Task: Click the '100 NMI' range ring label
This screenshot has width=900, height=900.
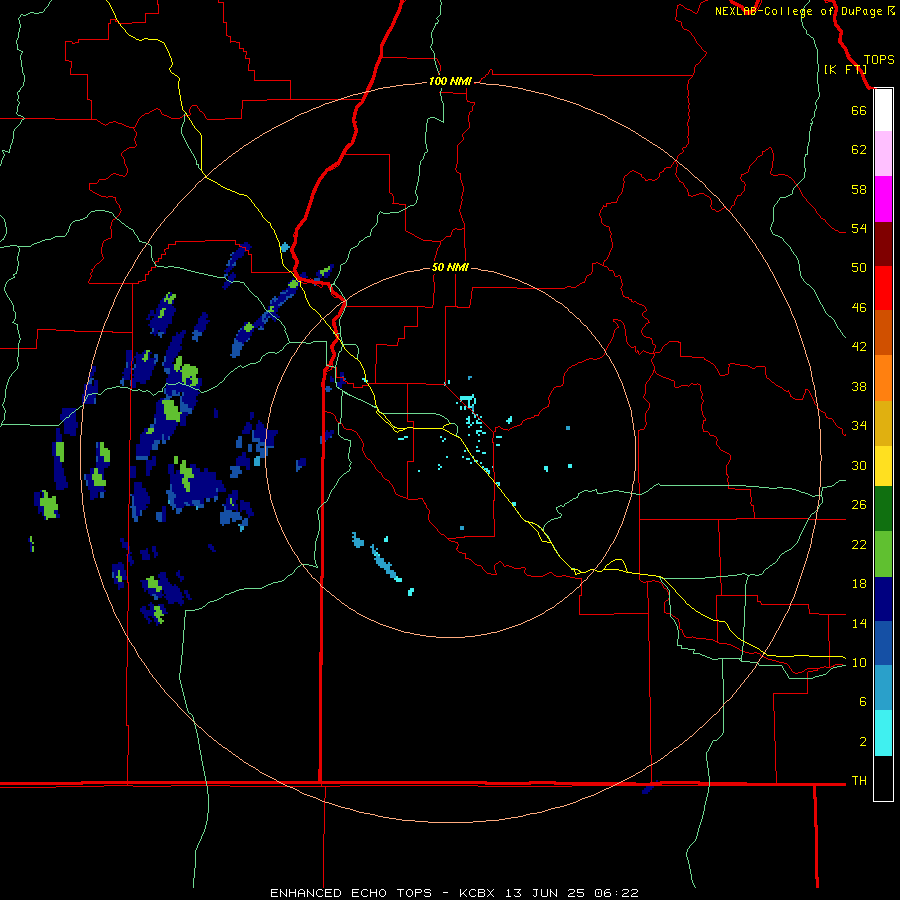Action: point(450,81)
